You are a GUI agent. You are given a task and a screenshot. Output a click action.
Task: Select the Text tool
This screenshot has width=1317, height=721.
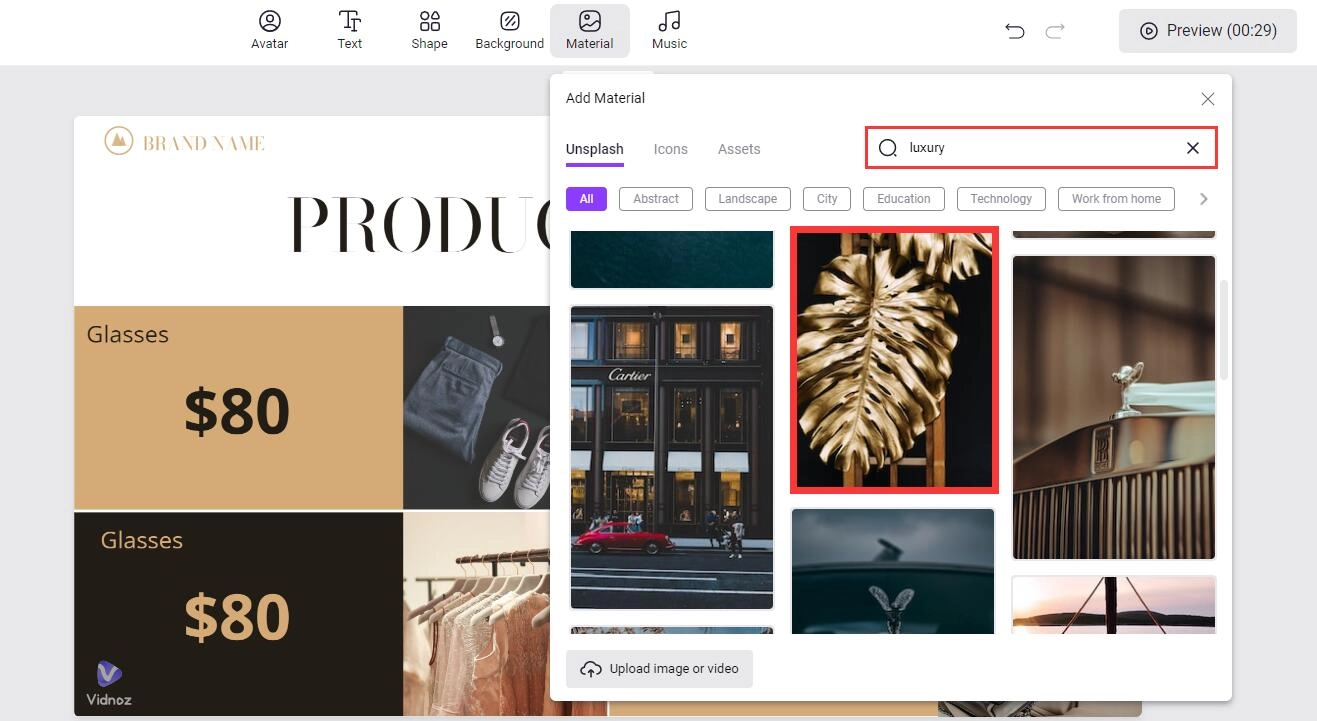(x=349, y=30)
